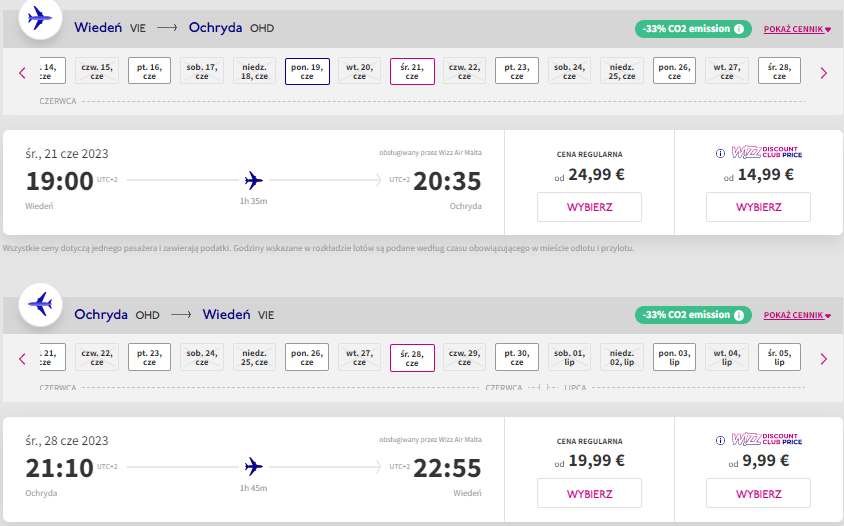844x526 pixels.
Task: Open CO2 emission info on Wiedeń–Ochryda header
Action: tap(739, 29)
